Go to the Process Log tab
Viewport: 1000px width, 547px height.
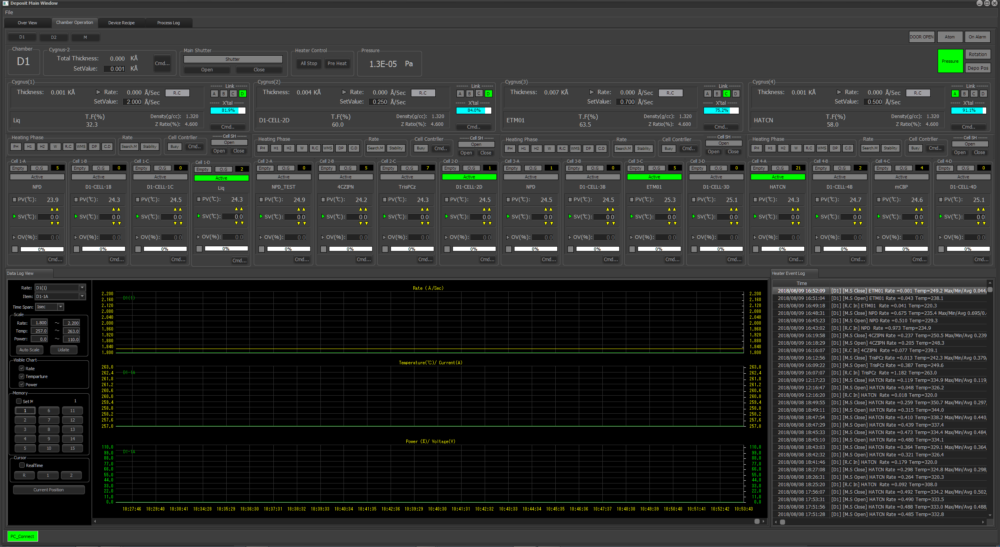point(168,23)
